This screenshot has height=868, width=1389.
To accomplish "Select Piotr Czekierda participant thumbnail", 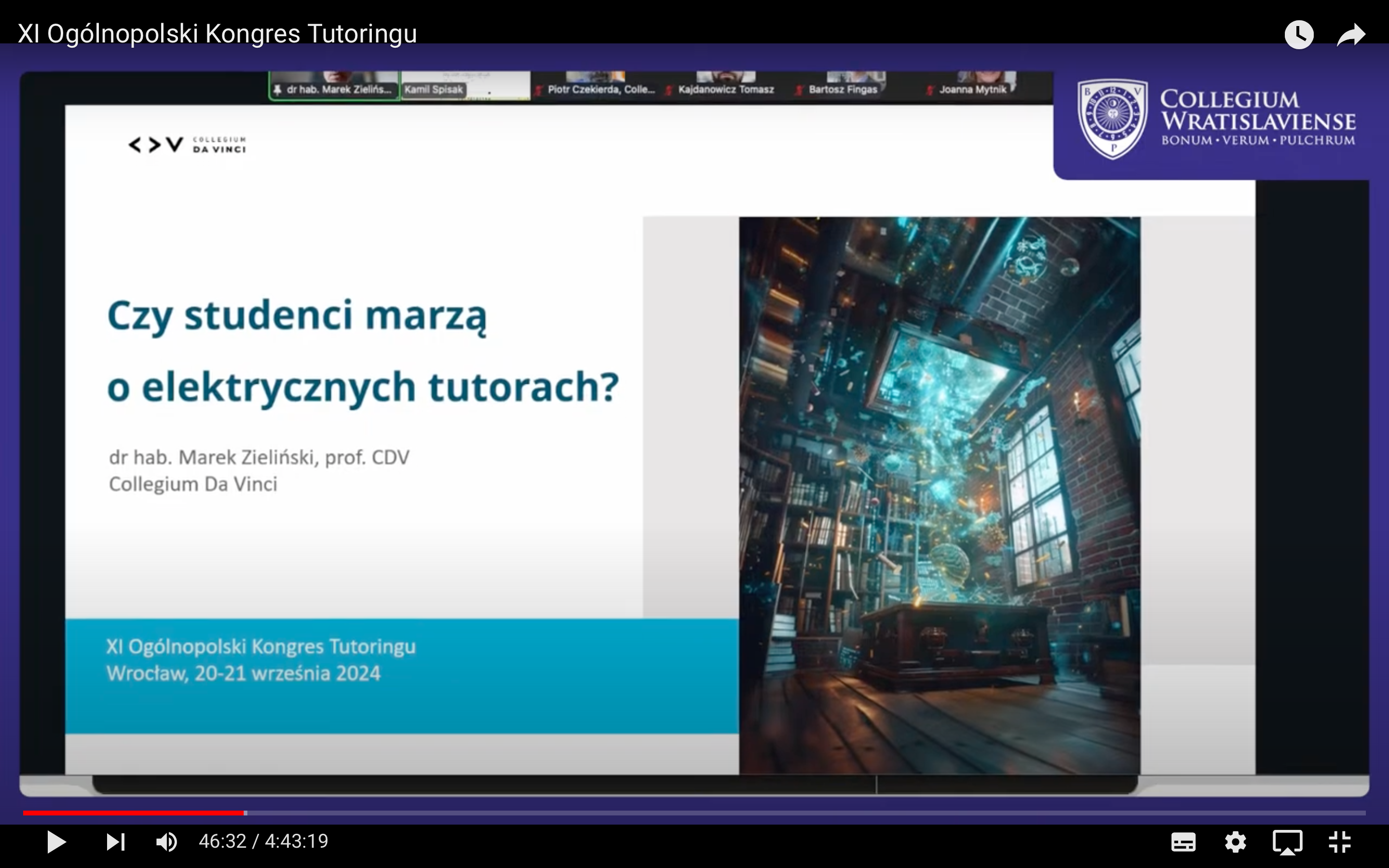I will [595, 86].
